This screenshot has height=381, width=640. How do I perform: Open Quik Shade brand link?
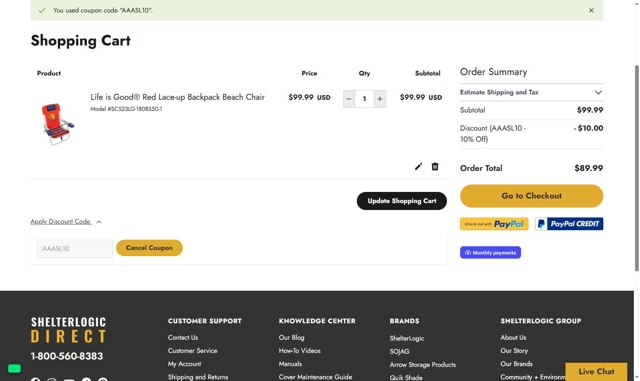coord(406,378)
